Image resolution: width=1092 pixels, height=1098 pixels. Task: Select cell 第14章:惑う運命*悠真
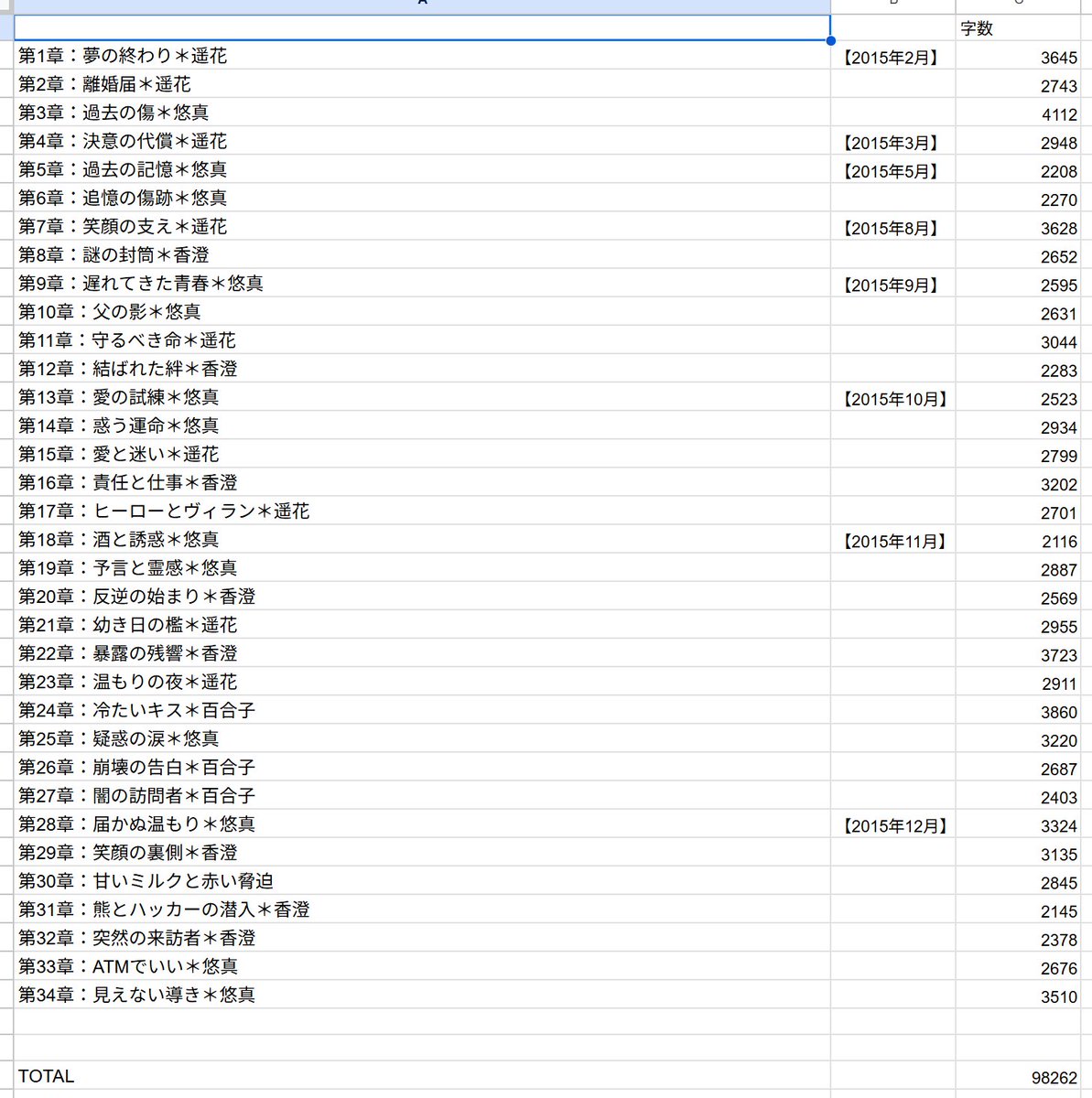pyautogui.click(x=422, y=425)
